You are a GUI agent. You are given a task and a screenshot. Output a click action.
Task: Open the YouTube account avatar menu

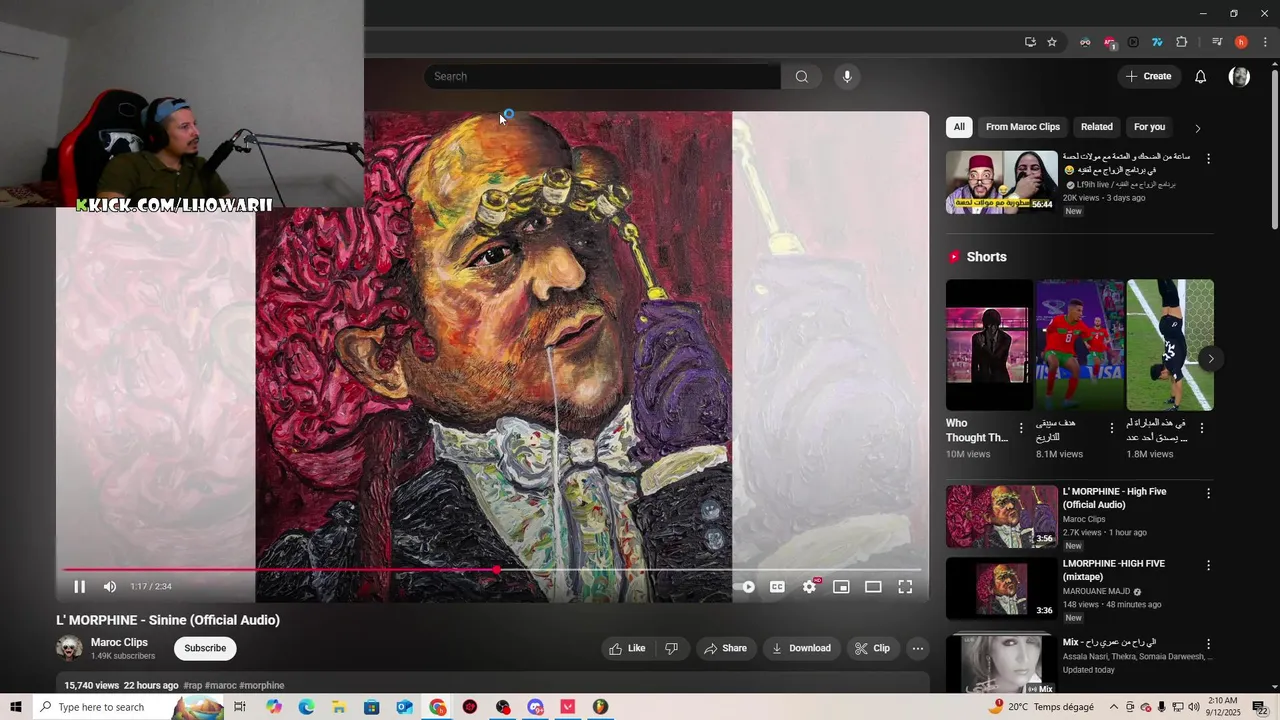click(1239, 77)
